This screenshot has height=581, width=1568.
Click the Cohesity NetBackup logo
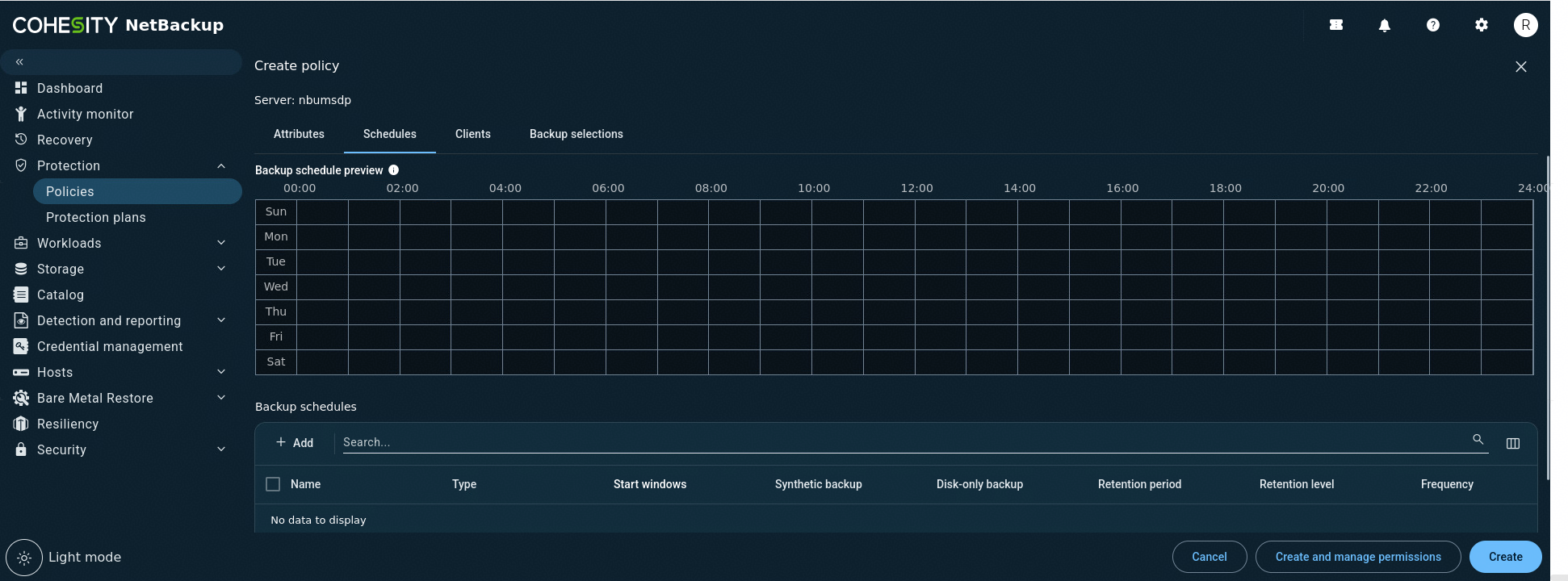118,25
